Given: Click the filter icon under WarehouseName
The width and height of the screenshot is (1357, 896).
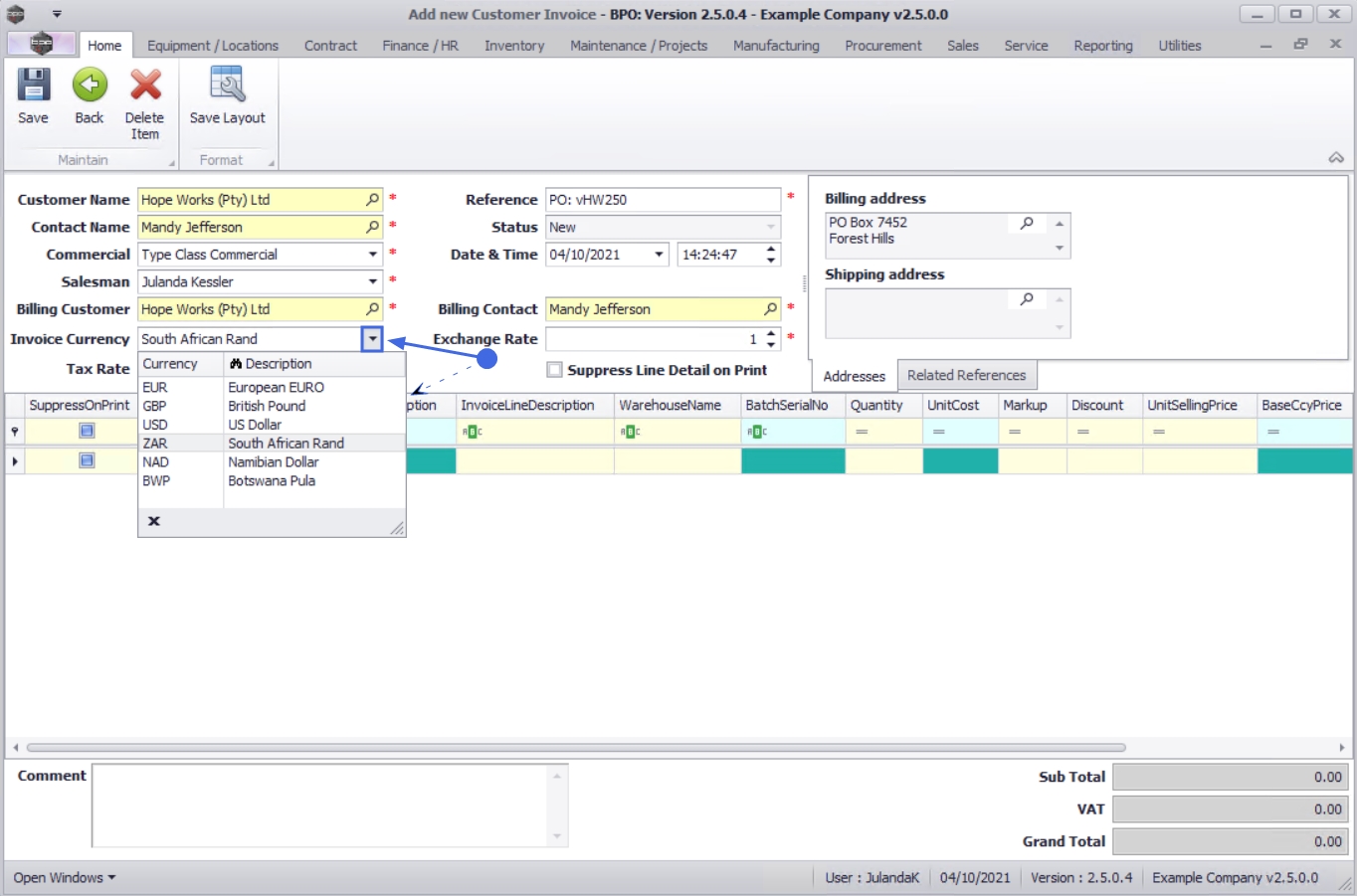Looking at the screenshot, I should pyautogui.click(x=631, y=432).
